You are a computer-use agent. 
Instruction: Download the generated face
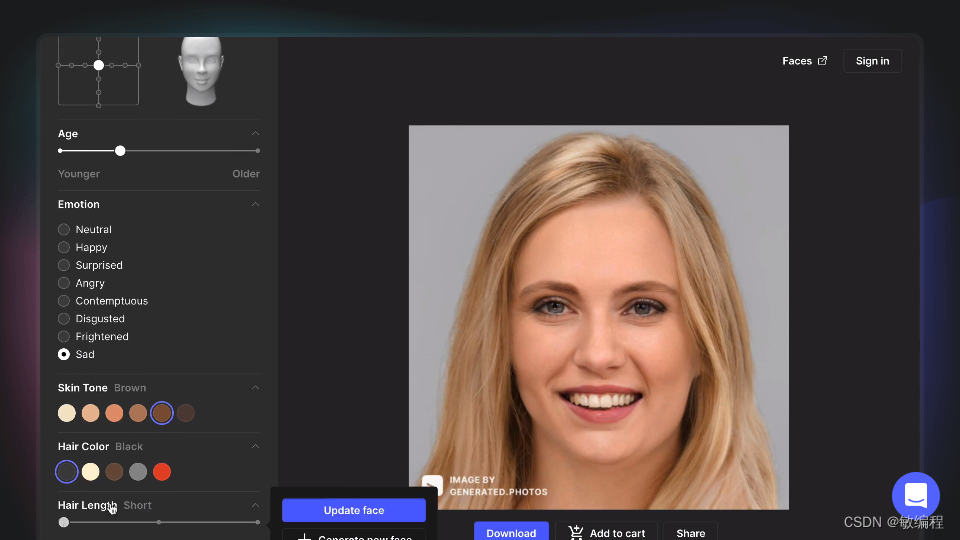(511, 532)
